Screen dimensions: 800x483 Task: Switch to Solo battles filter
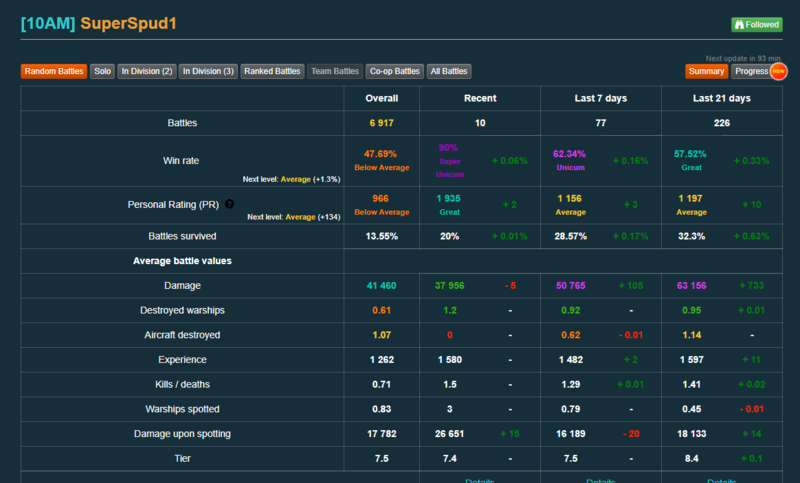click(102, 71)
